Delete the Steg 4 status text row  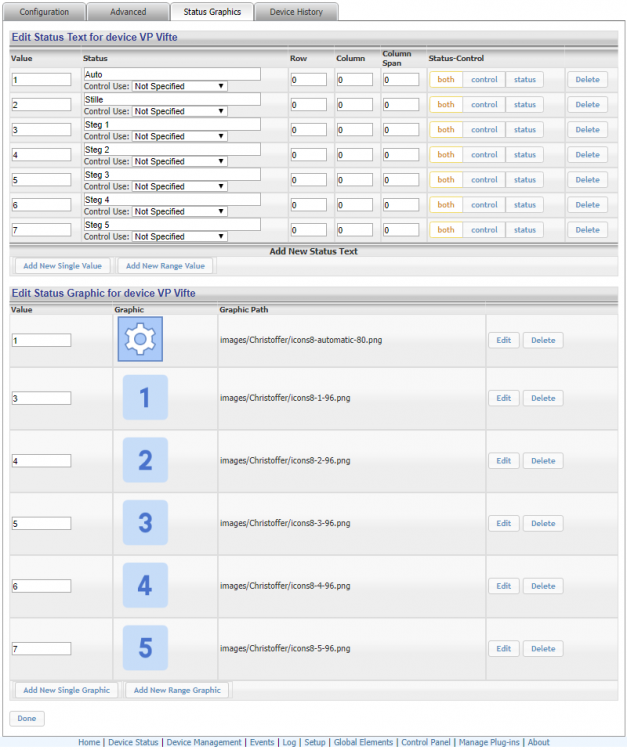click(x=587, y=205)
